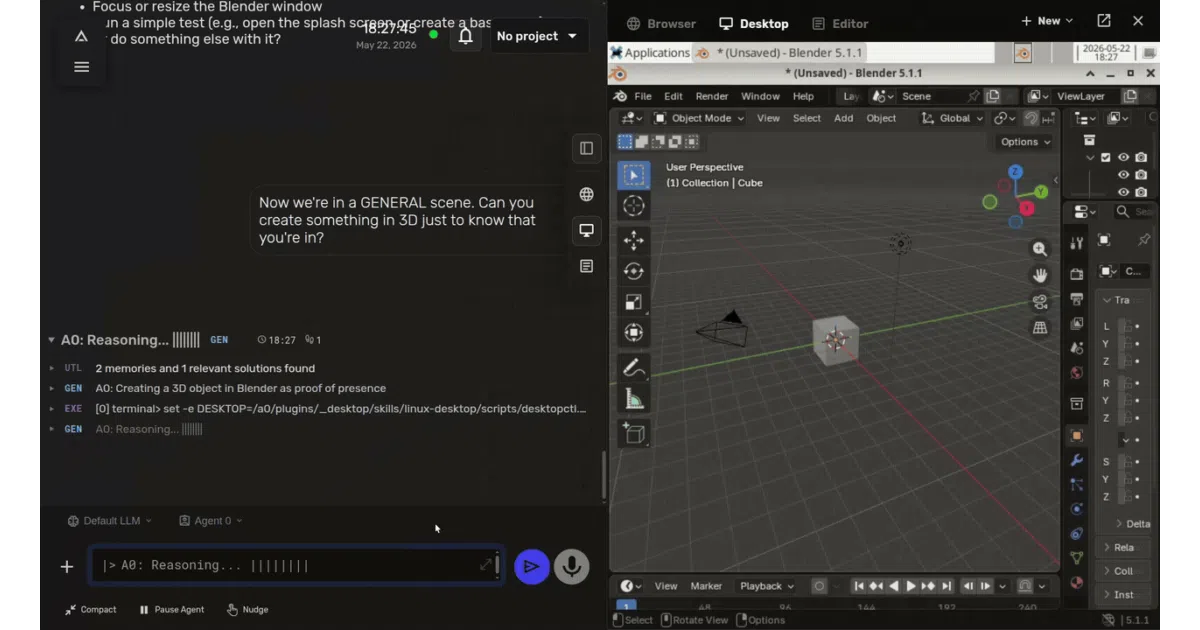Click the viewport zoom magnifier icon
1200x630 pixels.
(x=1040, y=249)
